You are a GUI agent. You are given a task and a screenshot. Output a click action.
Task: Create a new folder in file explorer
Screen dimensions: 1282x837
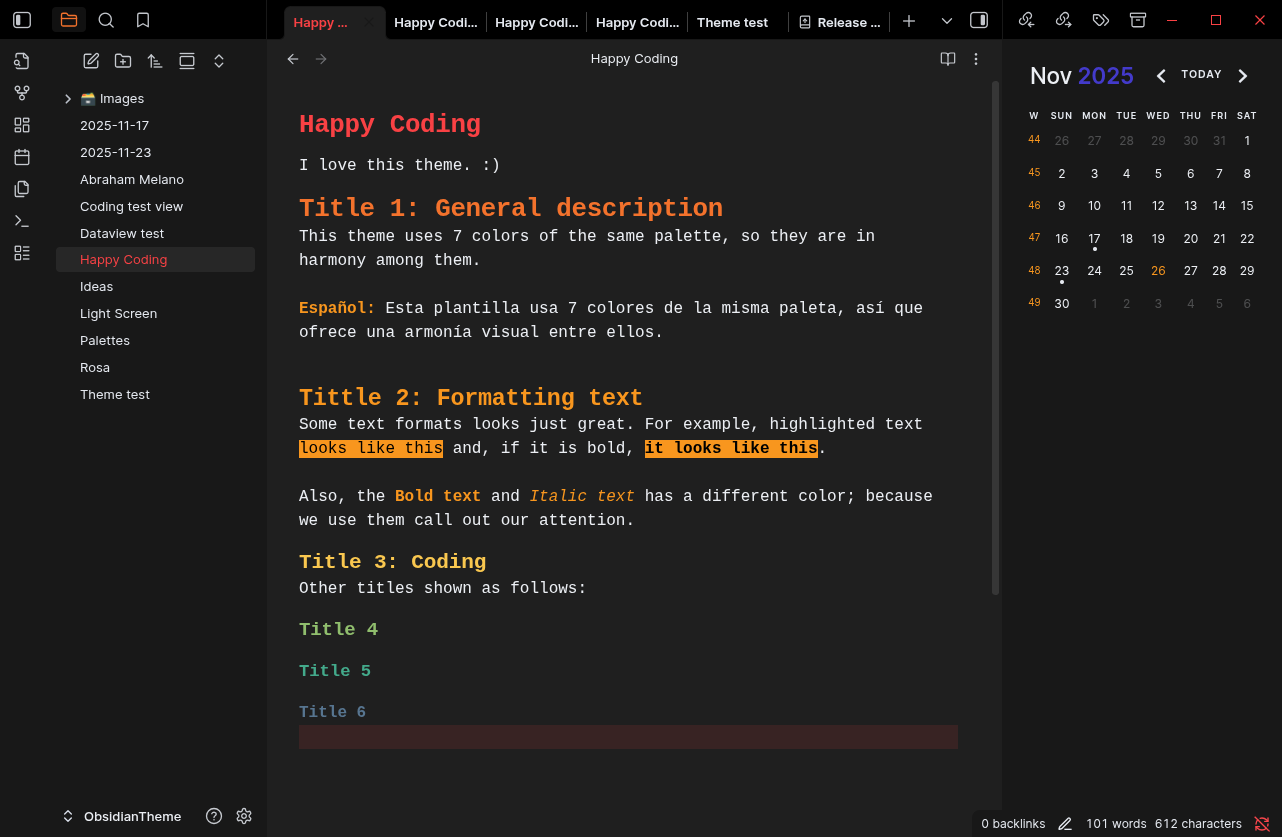(123, 61)
